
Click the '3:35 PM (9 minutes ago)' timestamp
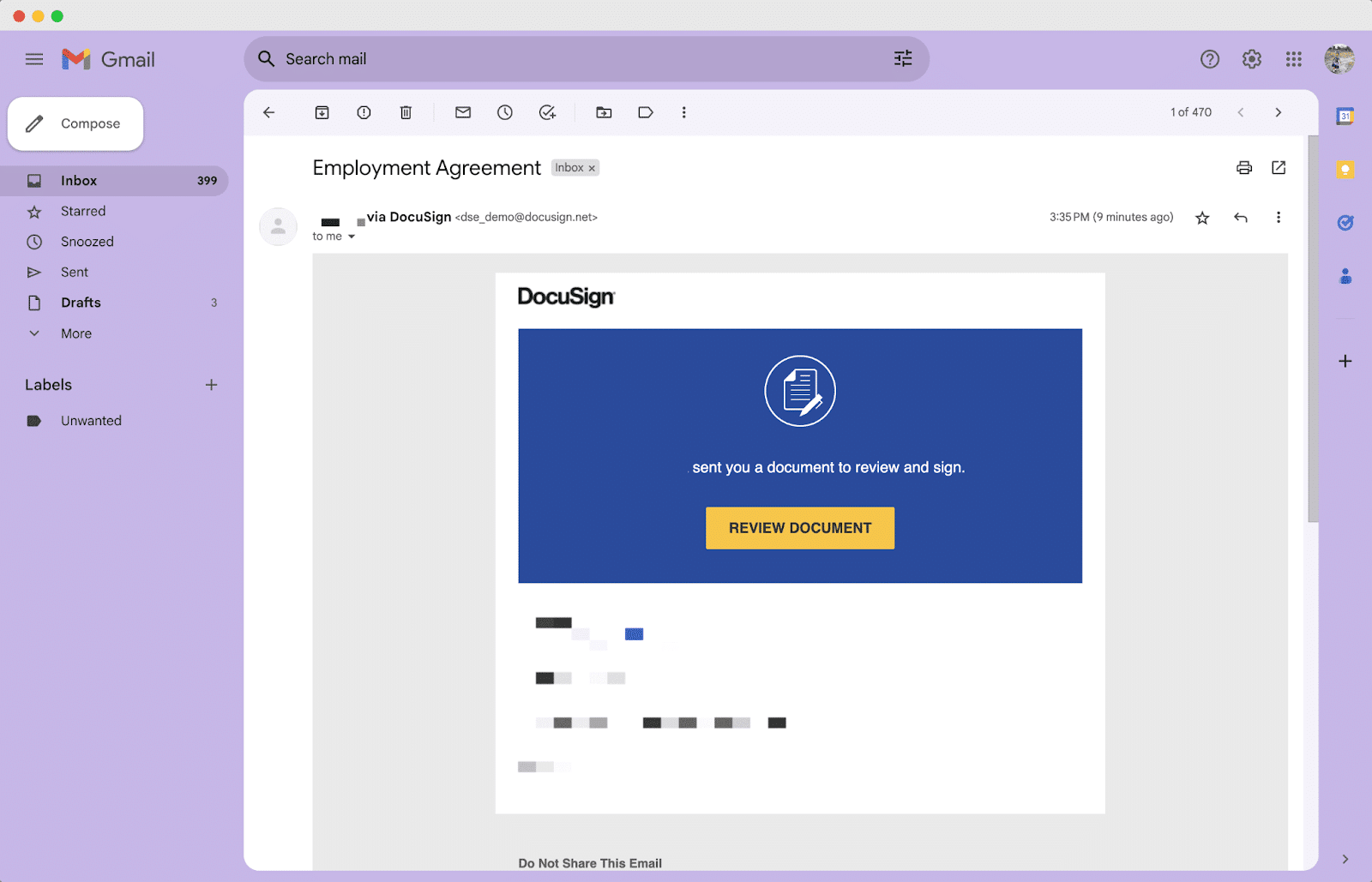coord(1111,218)
